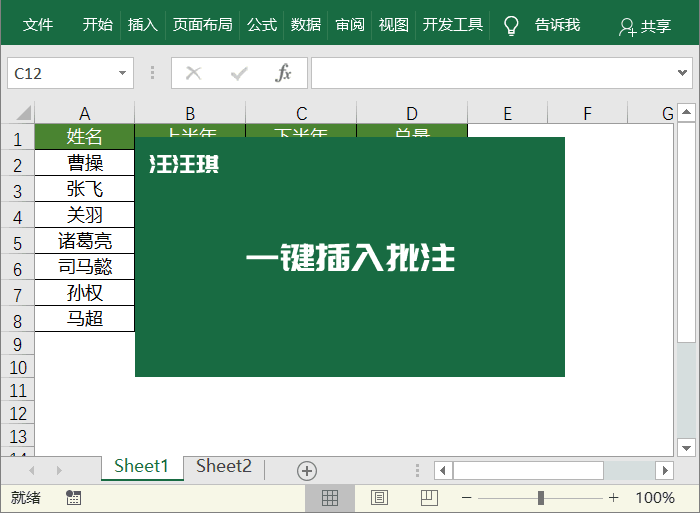Viewport: 700px width, 513px height.
Task: Click the enter checkmark in formula bar
Action: 239,73
